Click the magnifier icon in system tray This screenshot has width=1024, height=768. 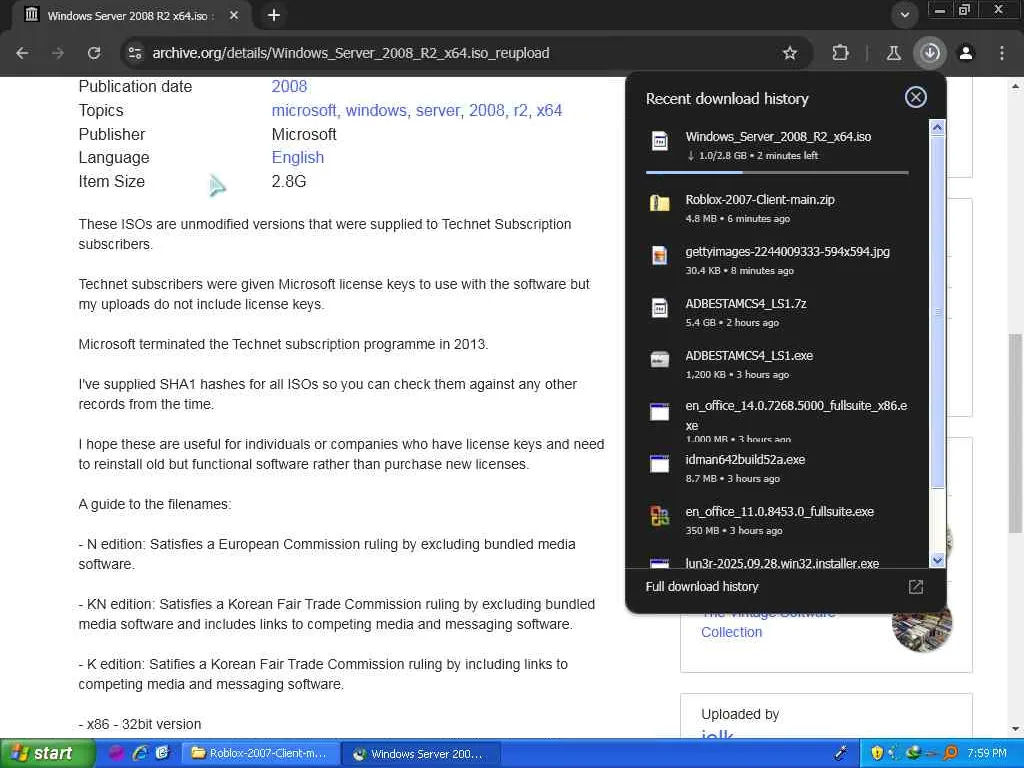950,754
